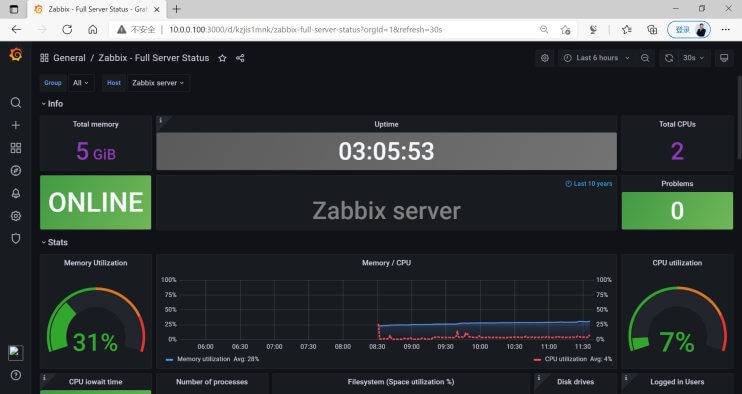
Task: Open the Grafana home logo
Action: [16, 54]
